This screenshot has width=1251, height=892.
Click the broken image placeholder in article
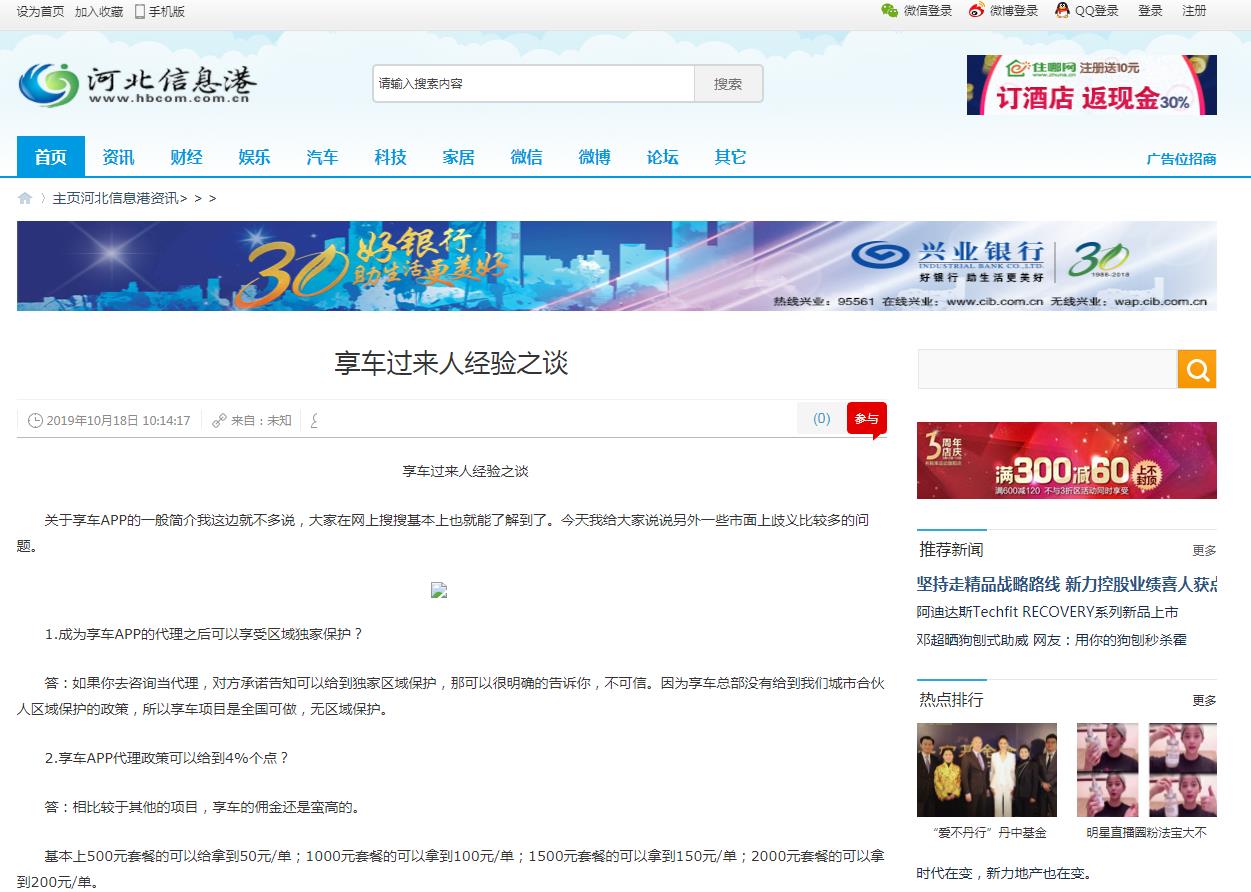tap(439, 591)
